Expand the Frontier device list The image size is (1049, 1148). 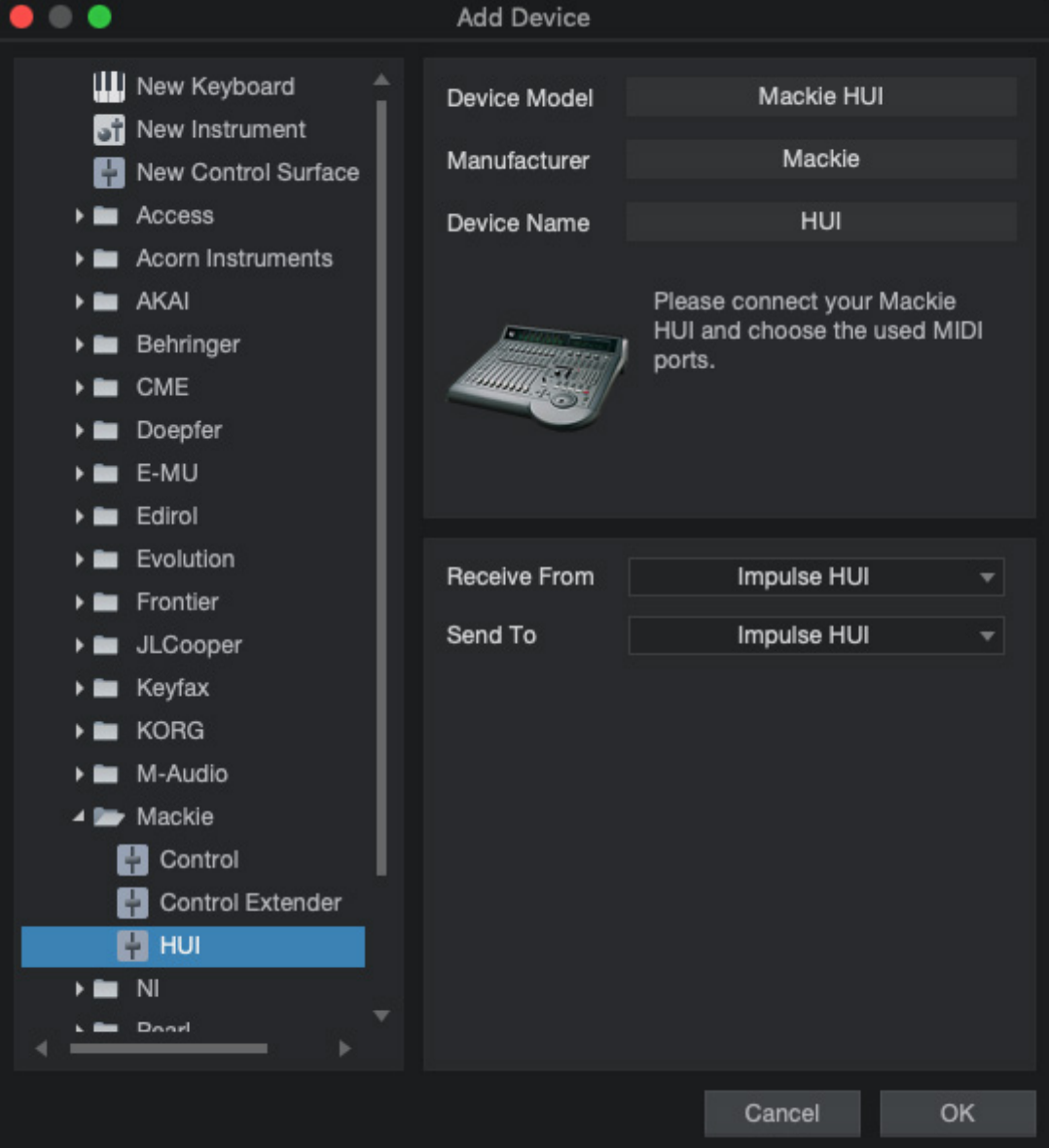pyautogui.click(x=79, y=602)
